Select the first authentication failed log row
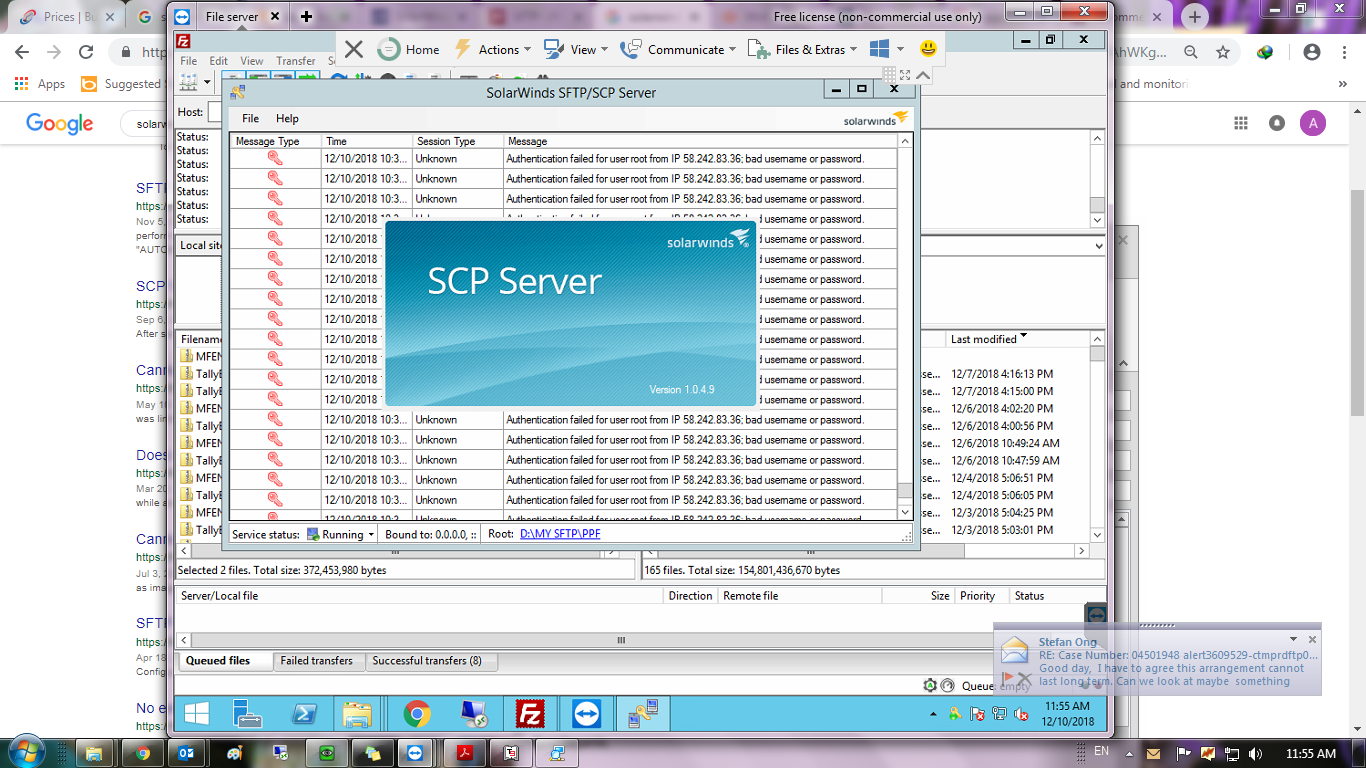The width and height of the screenshot is (1366, 768). tap(564, 158)
